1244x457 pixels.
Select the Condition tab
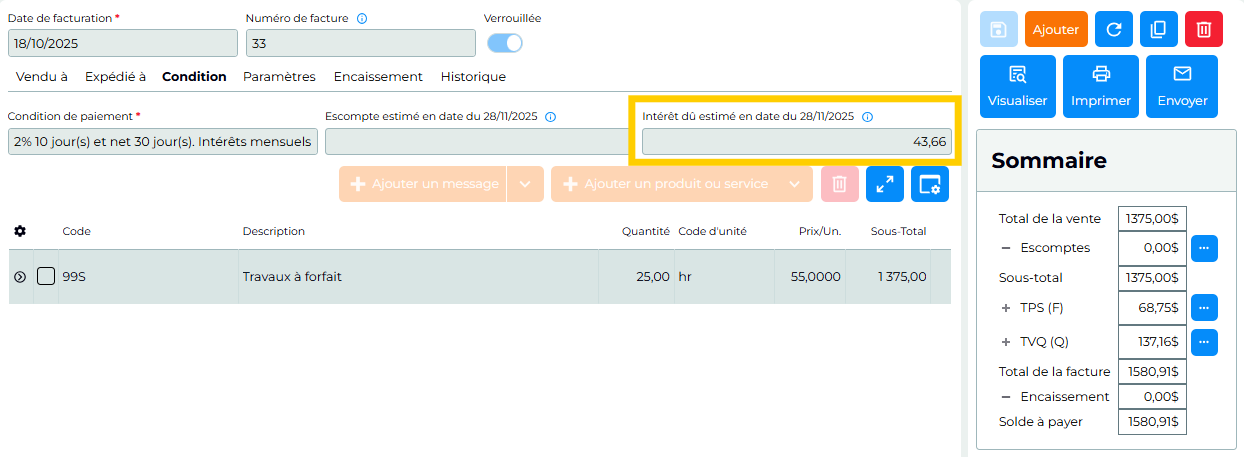[x=194, y=76]
